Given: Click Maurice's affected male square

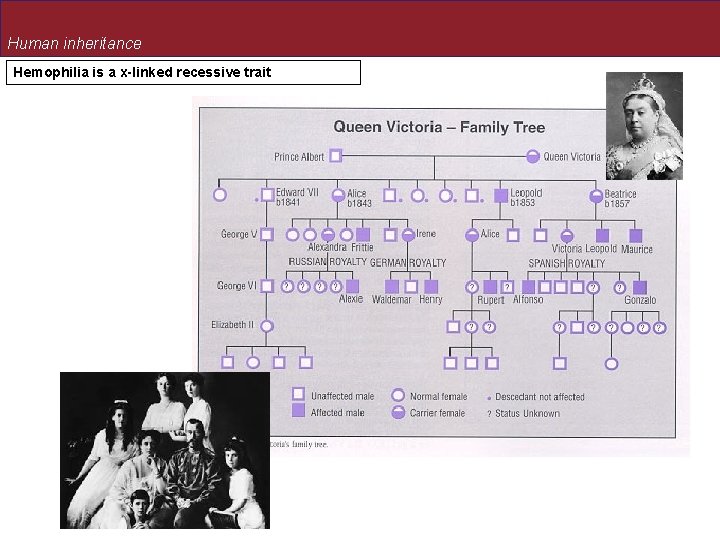Looking at the screenshot, I should pos(636,236).
